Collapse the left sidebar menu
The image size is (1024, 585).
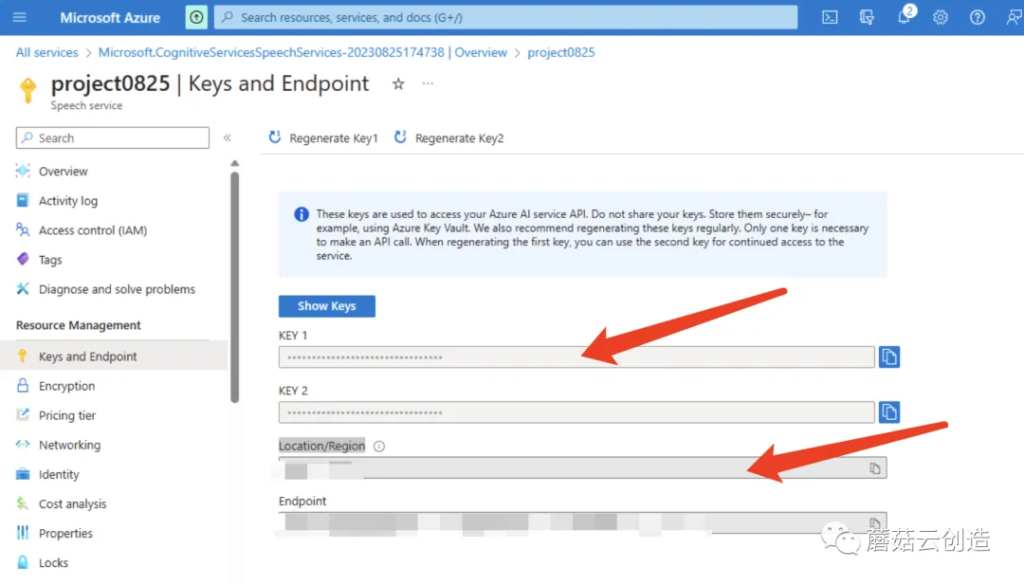[x=227, y=138]
